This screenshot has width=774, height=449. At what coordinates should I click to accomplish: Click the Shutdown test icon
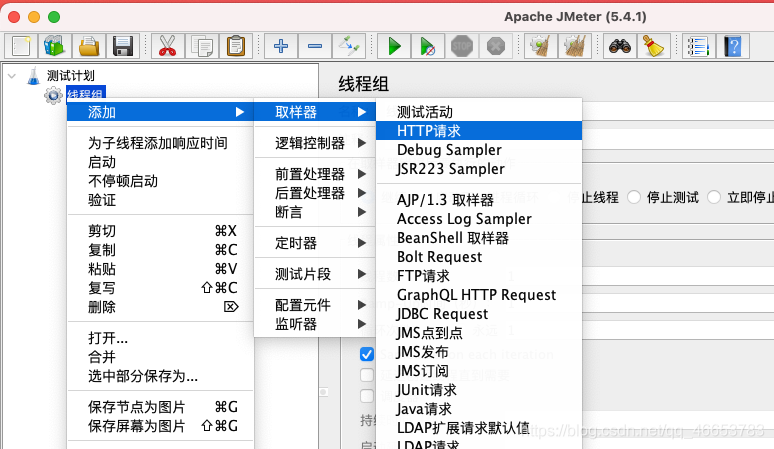coord(496,46)
